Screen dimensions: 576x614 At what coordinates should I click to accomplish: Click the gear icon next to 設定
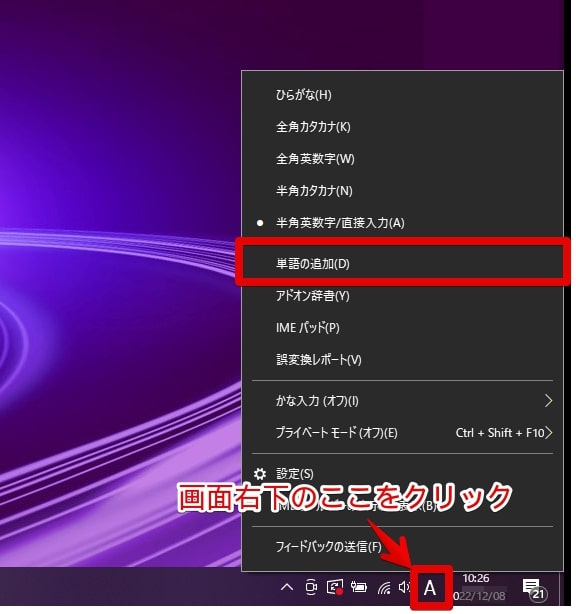click(x=260, y=474)
